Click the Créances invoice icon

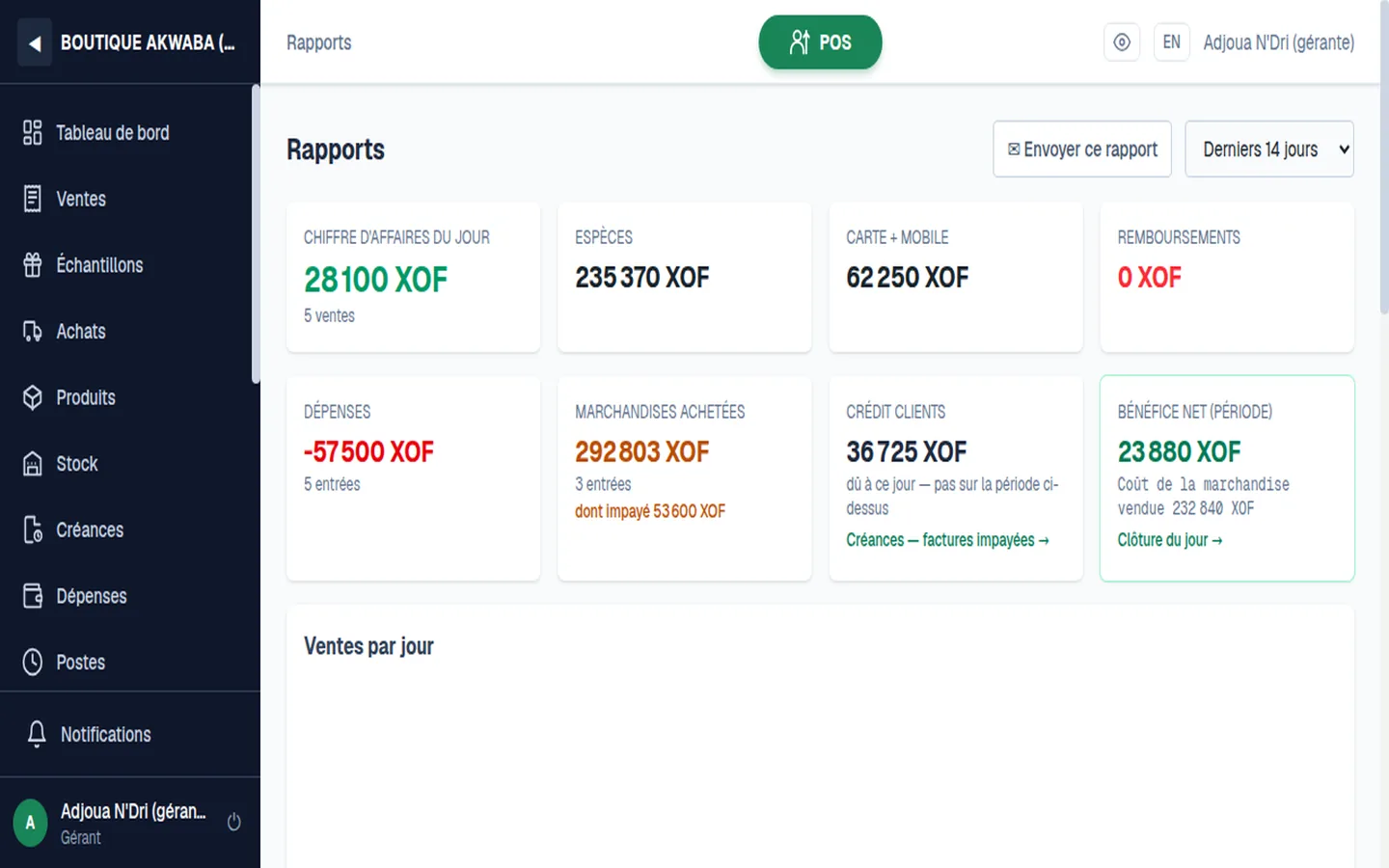33,530
